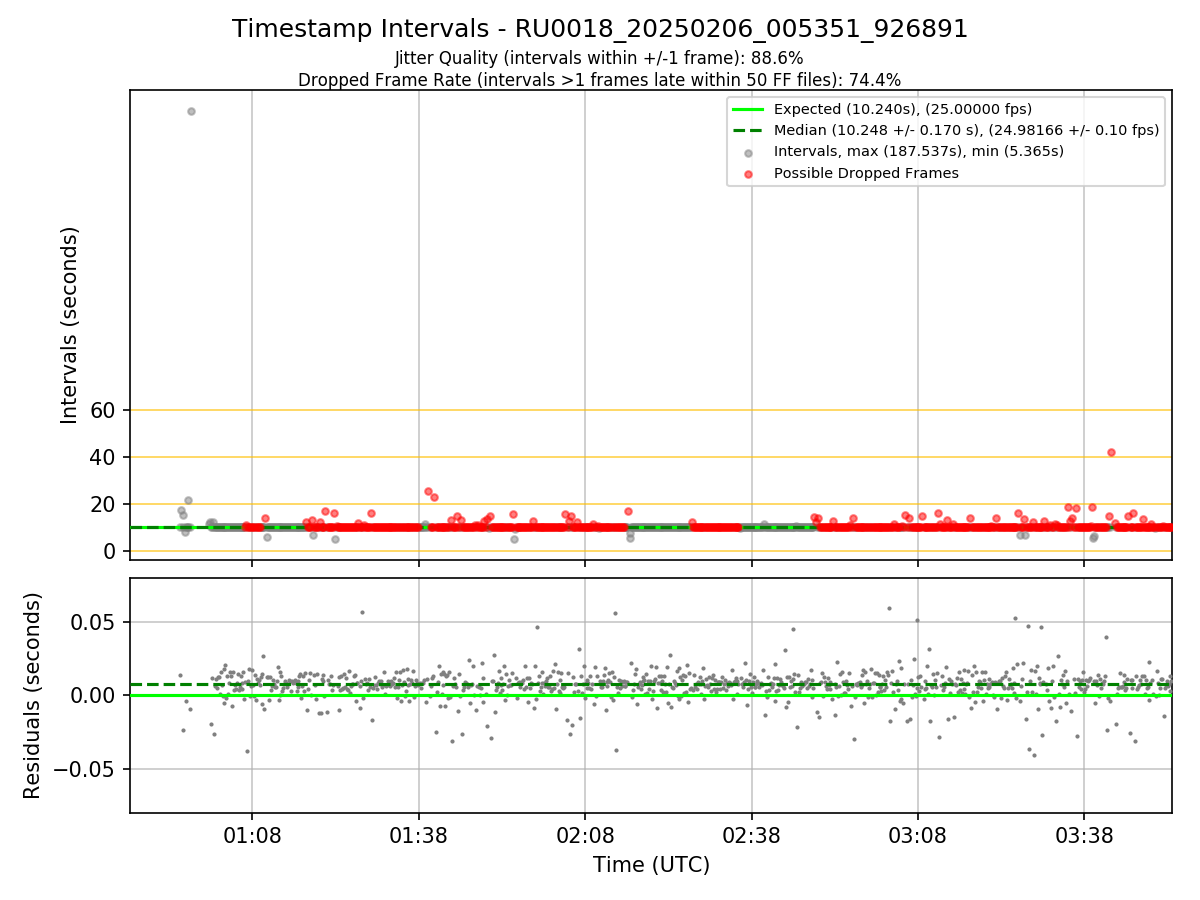The image size is (1200, 900).
Task: Click the plot title 'Timestamp Intervals - RU0018_20250206_005351_926891'
Action: pos(600,29)
